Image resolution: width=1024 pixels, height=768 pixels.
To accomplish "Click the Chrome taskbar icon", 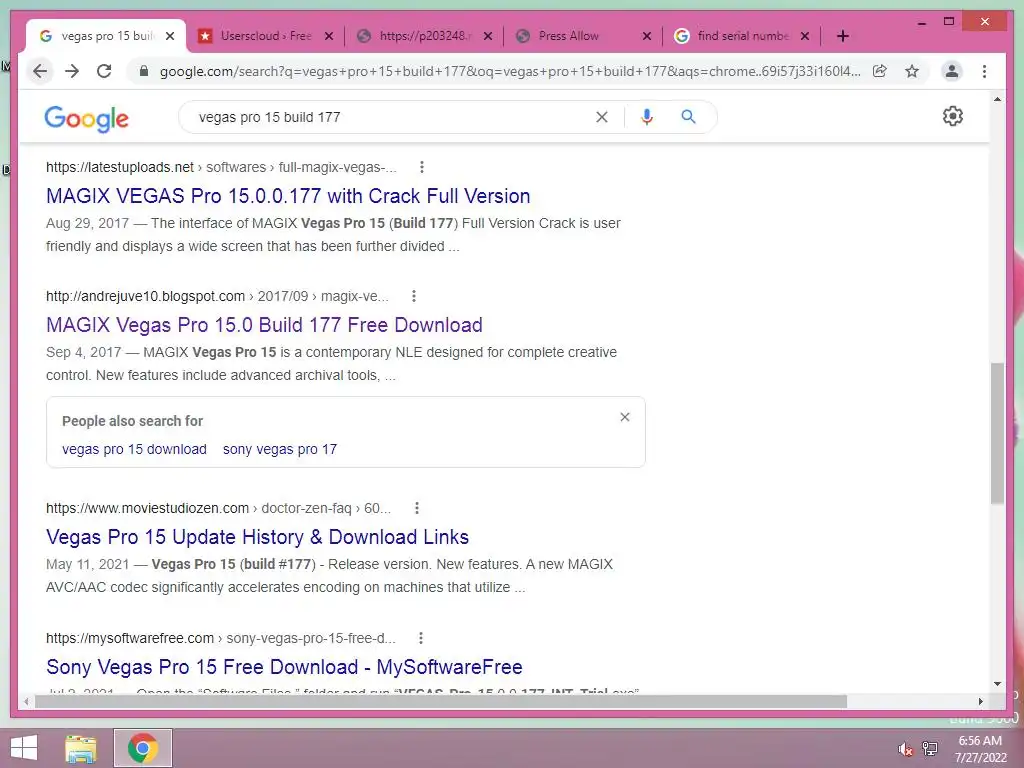I will [x=143, y=748].
